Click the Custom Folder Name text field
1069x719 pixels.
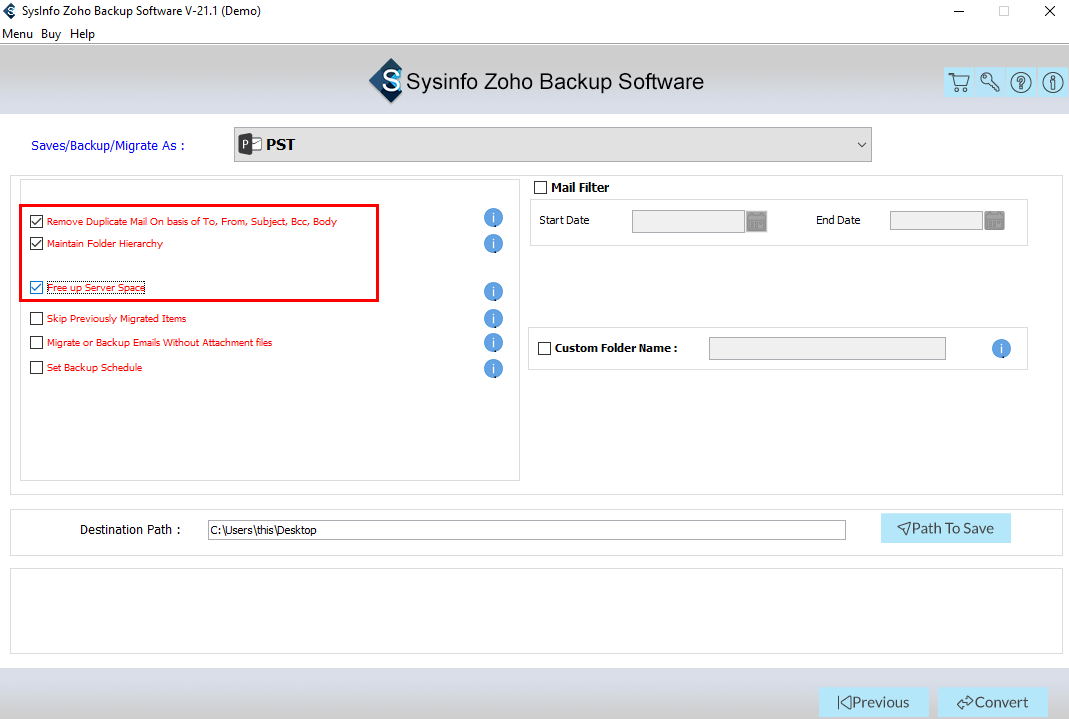[827, 348]
